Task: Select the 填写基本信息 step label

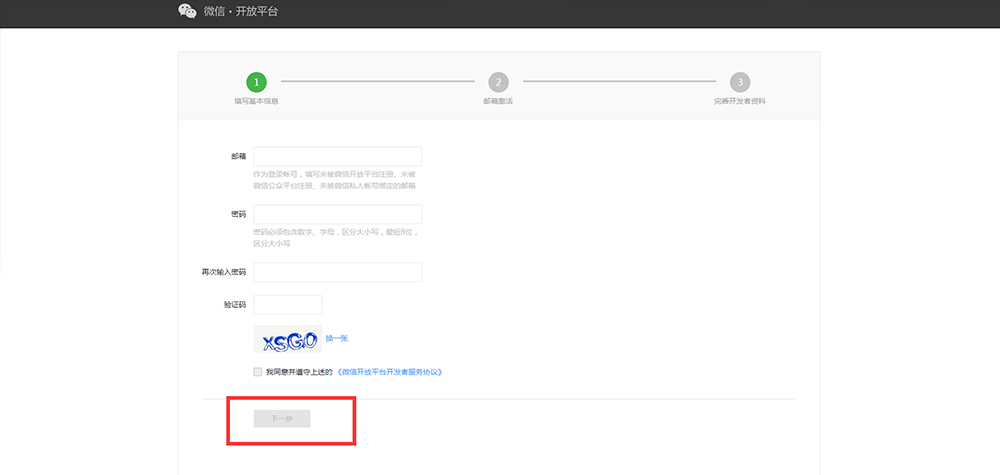Action: pos(256,101)
